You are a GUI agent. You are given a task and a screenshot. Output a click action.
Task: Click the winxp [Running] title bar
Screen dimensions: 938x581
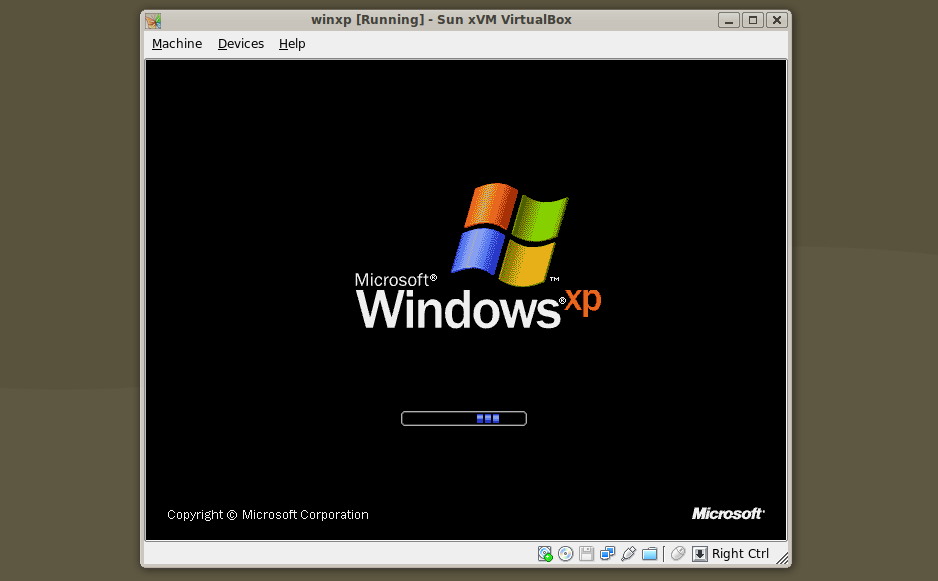440,20
